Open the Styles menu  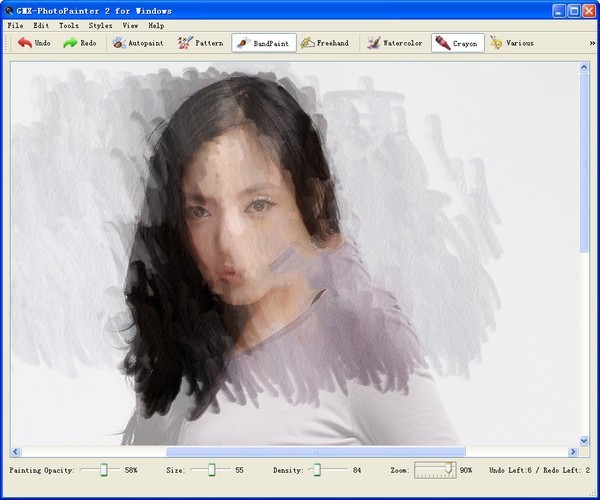coord(100,26)
